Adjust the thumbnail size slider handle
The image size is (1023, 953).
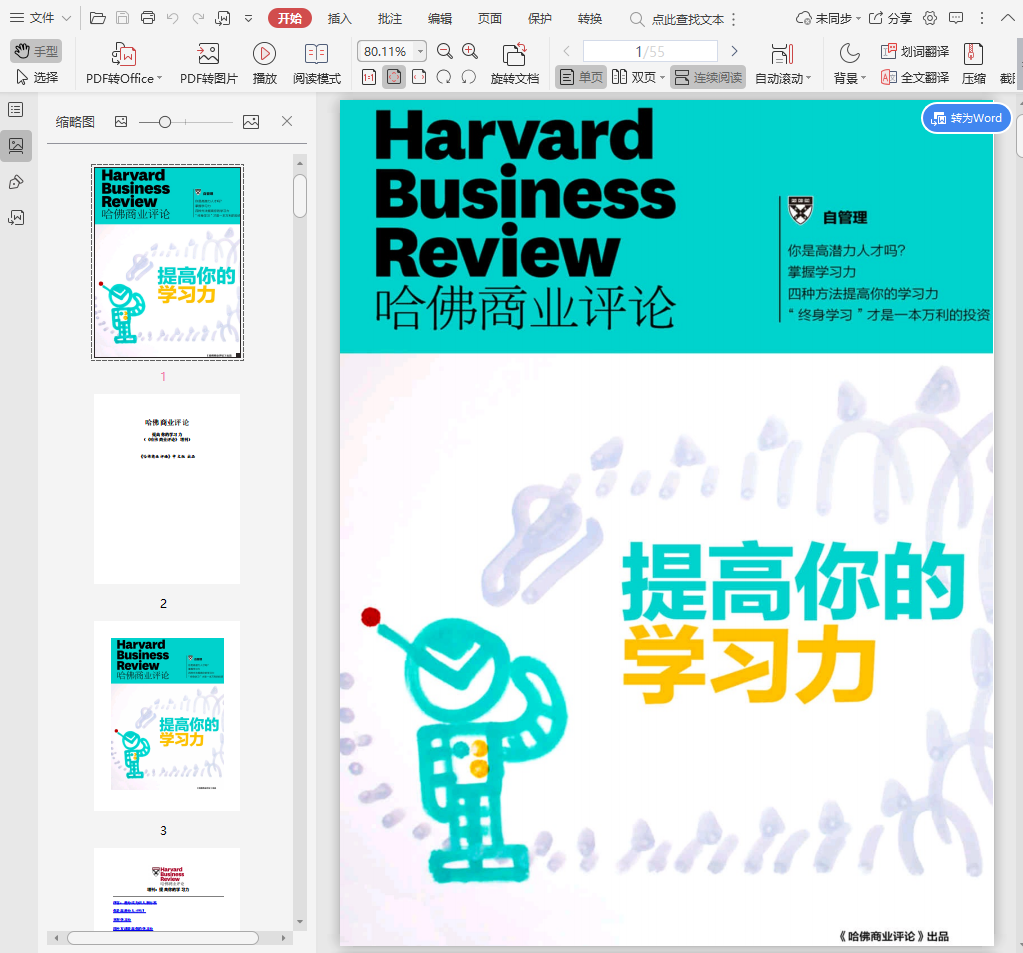coord(165,121)
